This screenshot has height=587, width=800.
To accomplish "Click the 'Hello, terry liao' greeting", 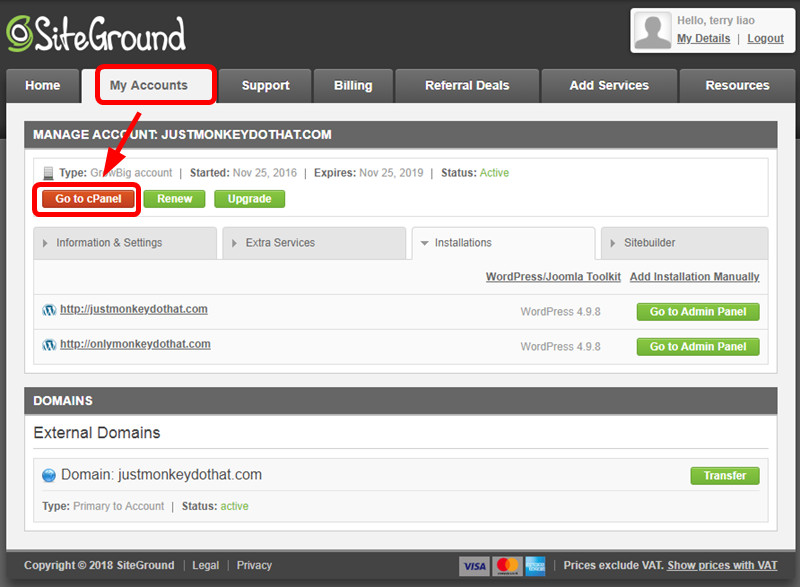I will tap(716, 20).
